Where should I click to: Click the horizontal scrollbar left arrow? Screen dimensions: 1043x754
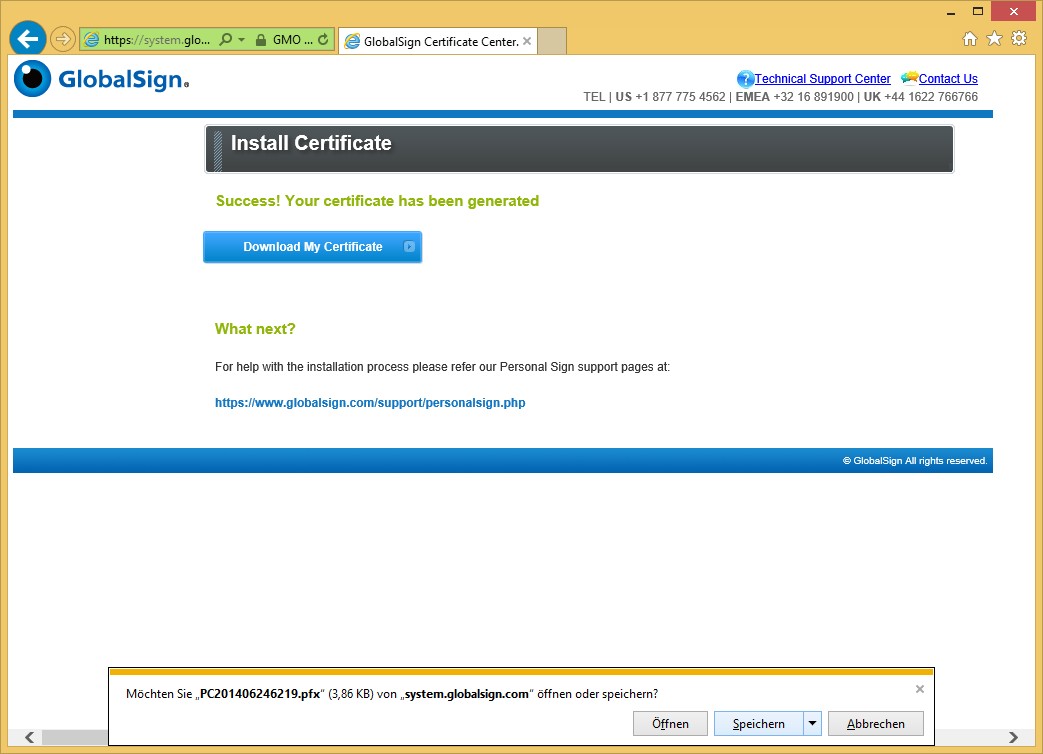click(x=29, y=737)
